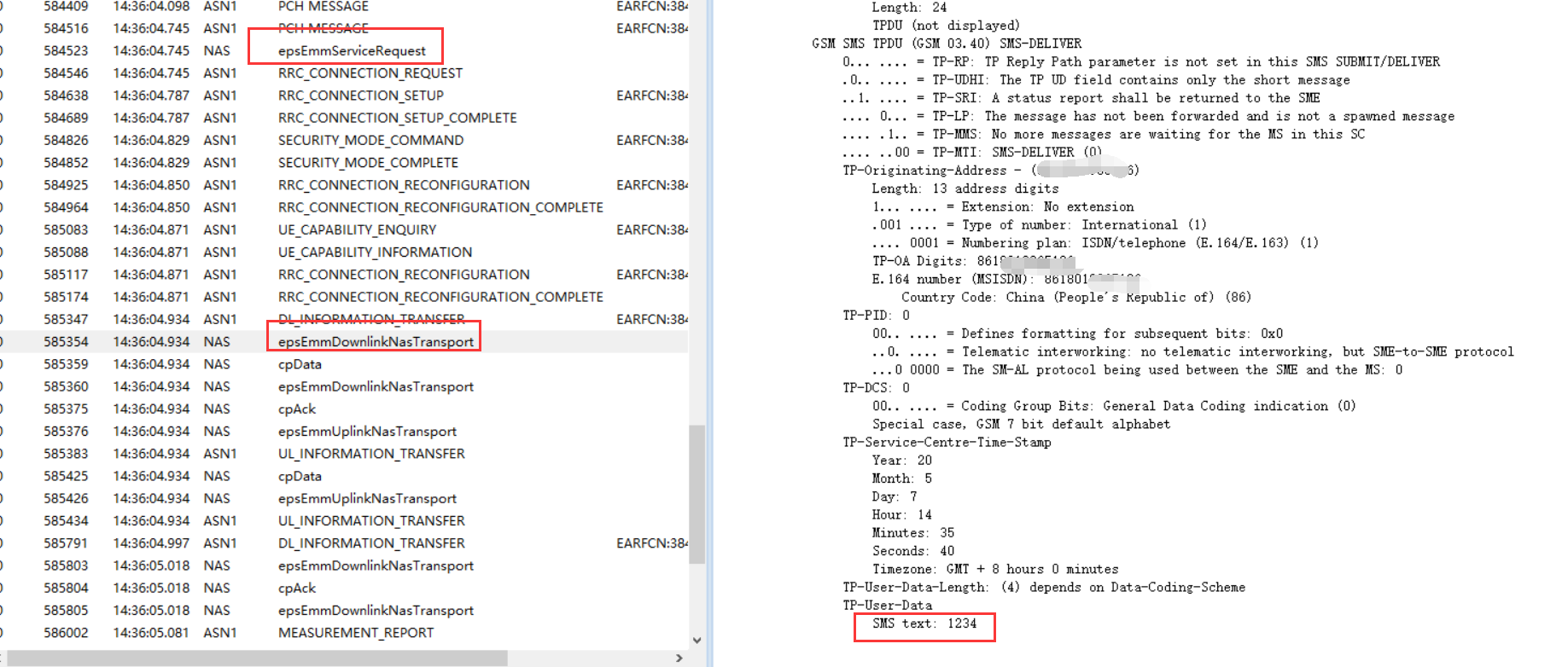Click the TP-SRI status report line
Viewport: 1568px width, 667px height.
pos(1081,98)
